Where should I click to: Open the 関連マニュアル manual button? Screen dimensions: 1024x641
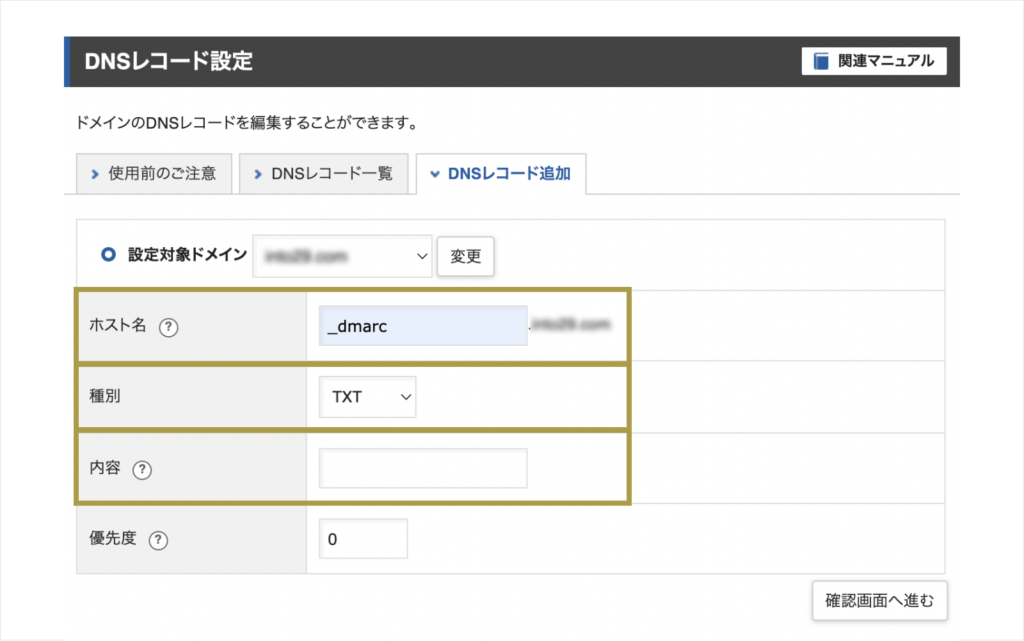pos(874,61)
